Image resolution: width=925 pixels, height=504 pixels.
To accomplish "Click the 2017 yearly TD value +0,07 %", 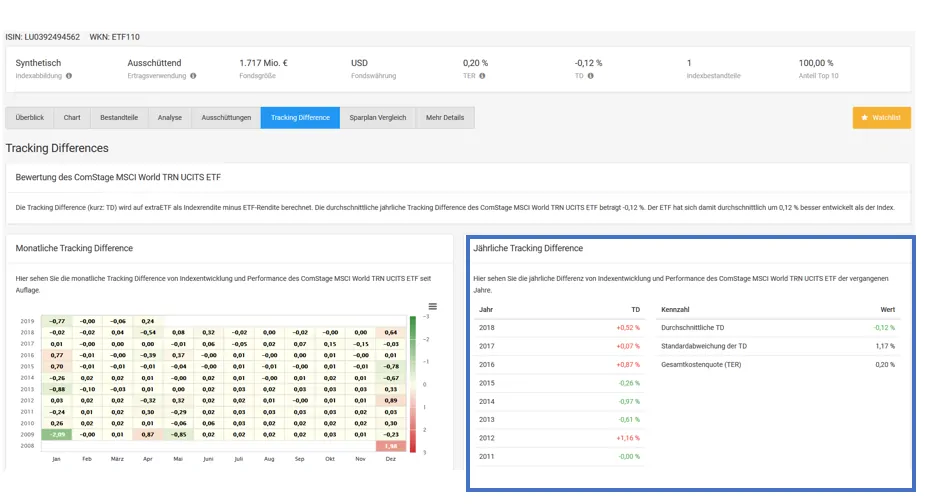I will pos(628,346).
